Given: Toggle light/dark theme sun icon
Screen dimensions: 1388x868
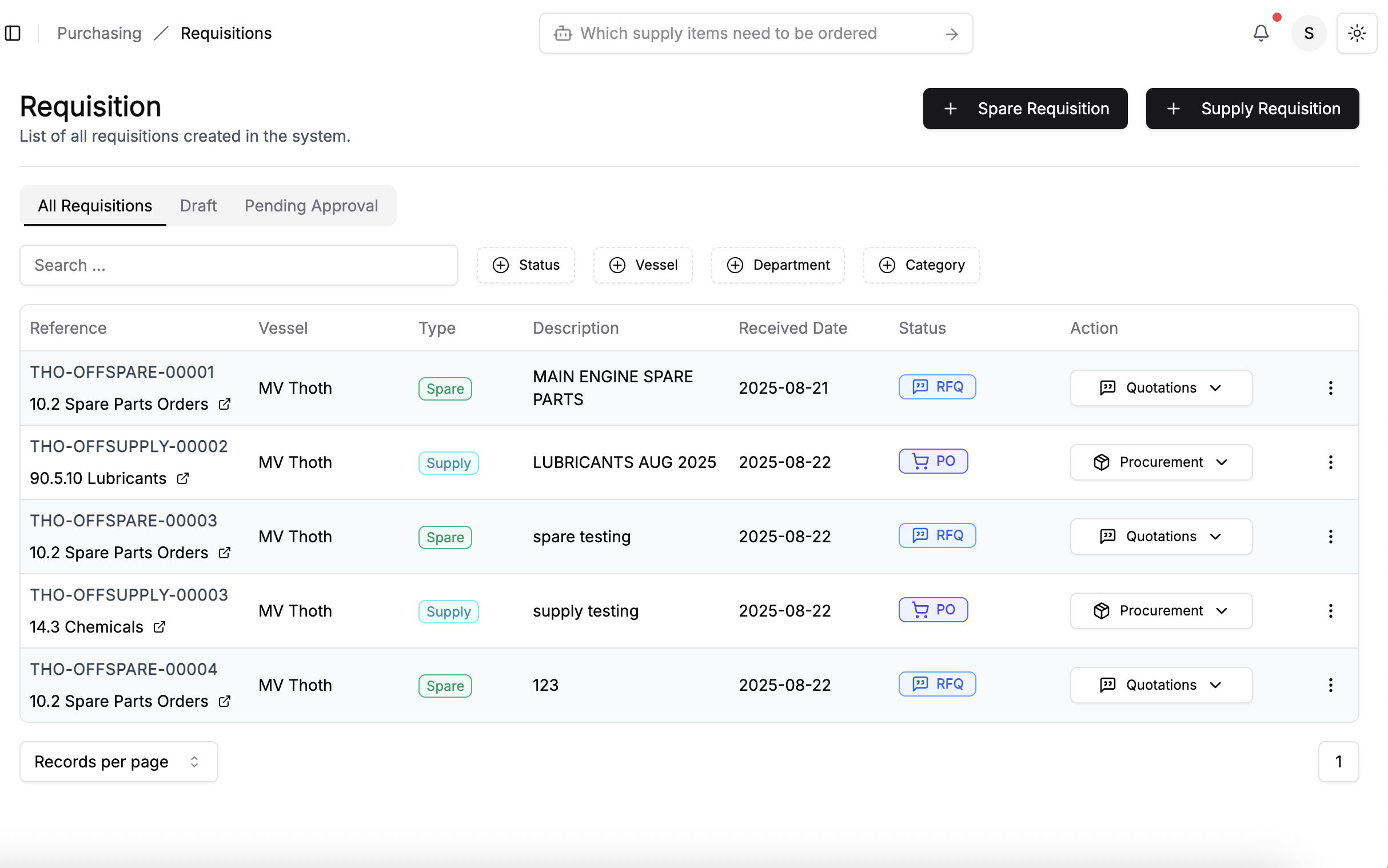Looking at the screenshot, I should (x=1357, y=33).
